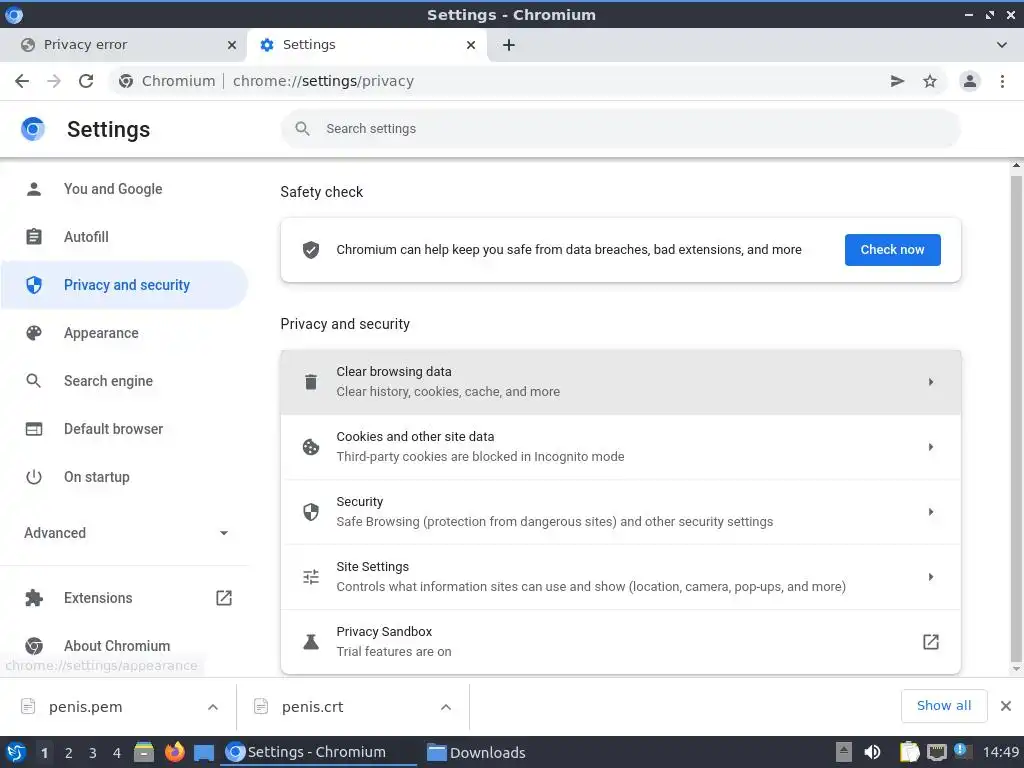
Task: Click the settings page vertical scrollbar
Action: click(x=1016, y=418)
